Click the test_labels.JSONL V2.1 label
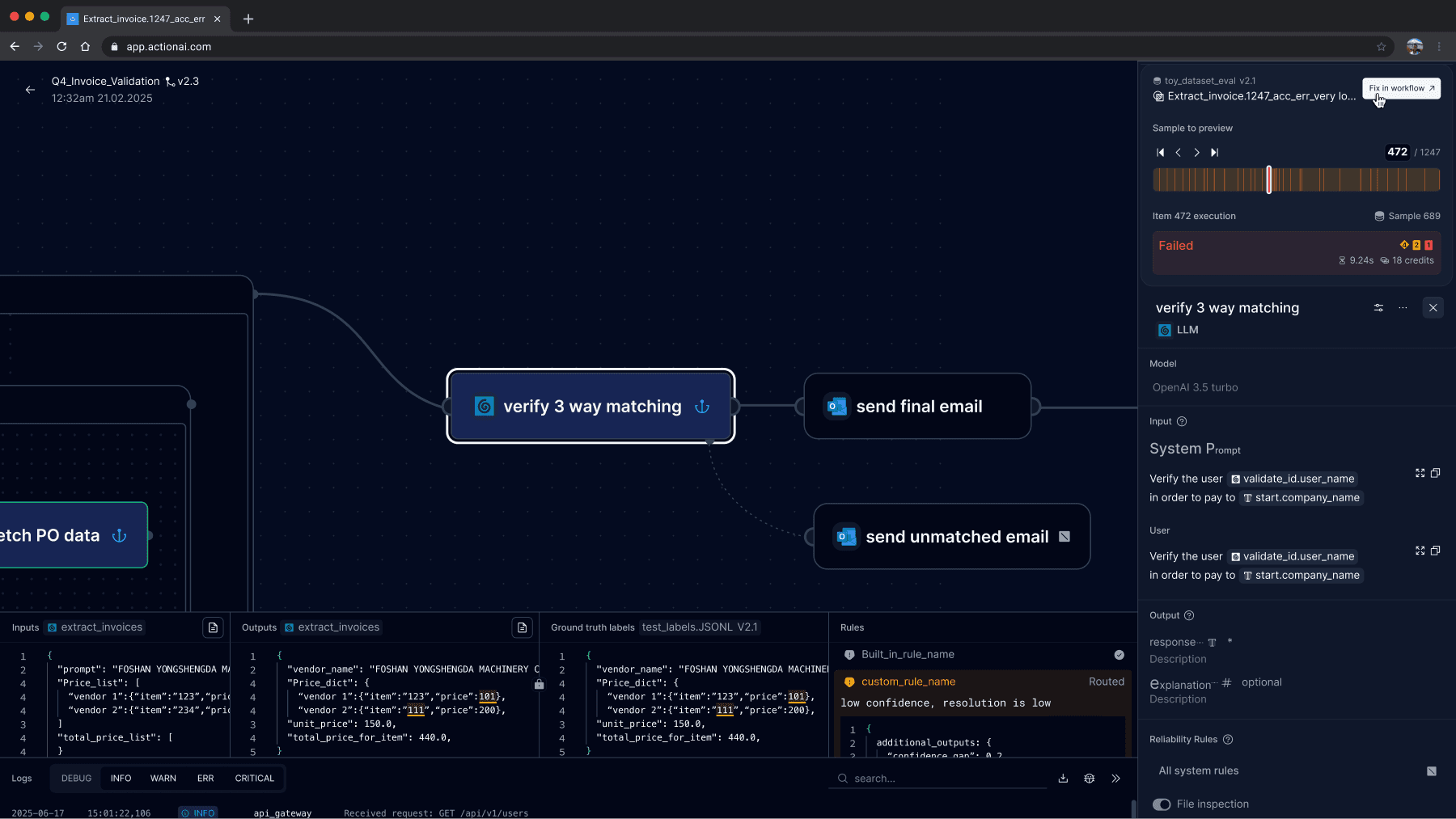1456x819 pixels. [x=700, y=627]
